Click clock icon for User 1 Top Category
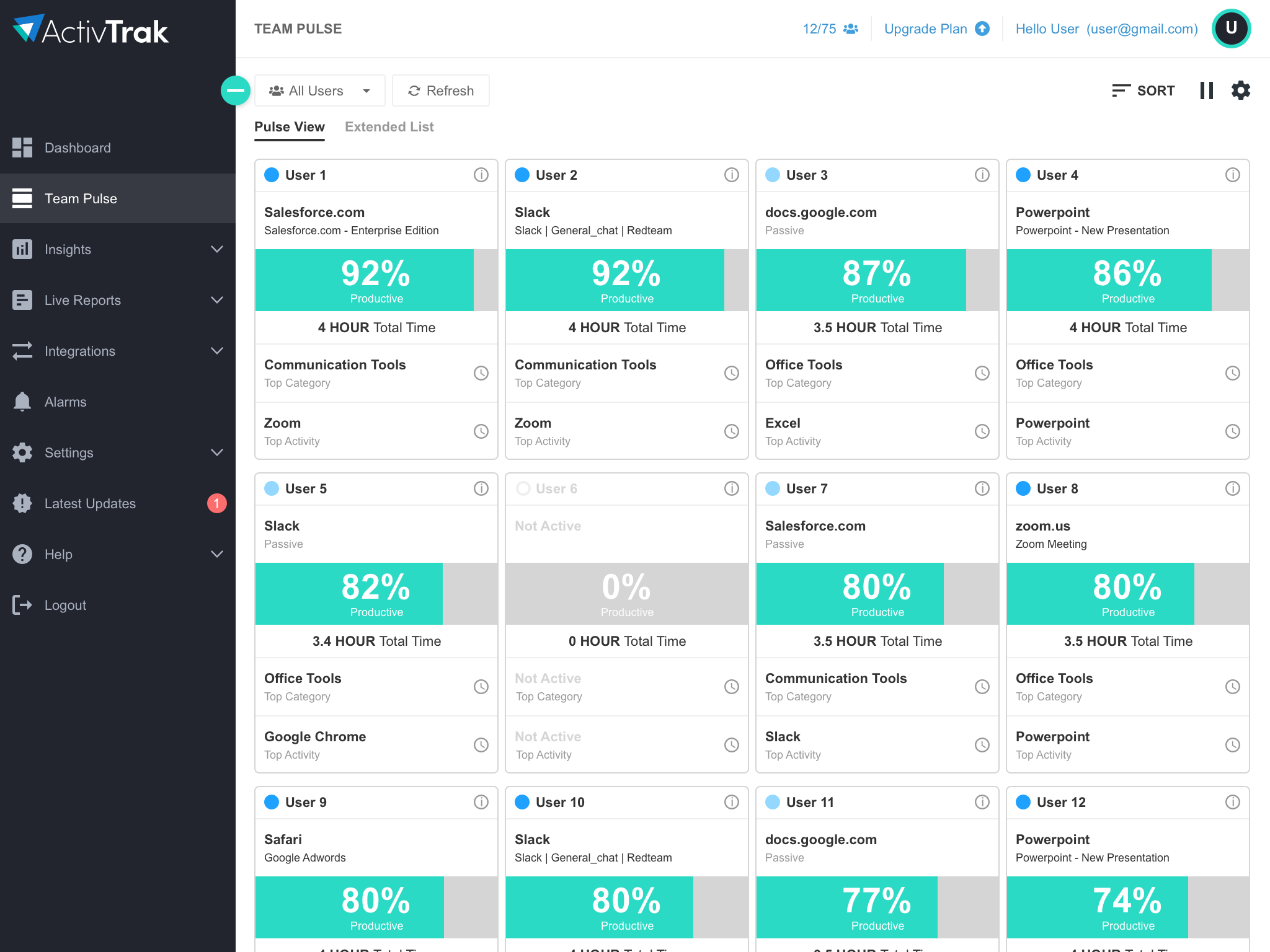 [481, 373]
